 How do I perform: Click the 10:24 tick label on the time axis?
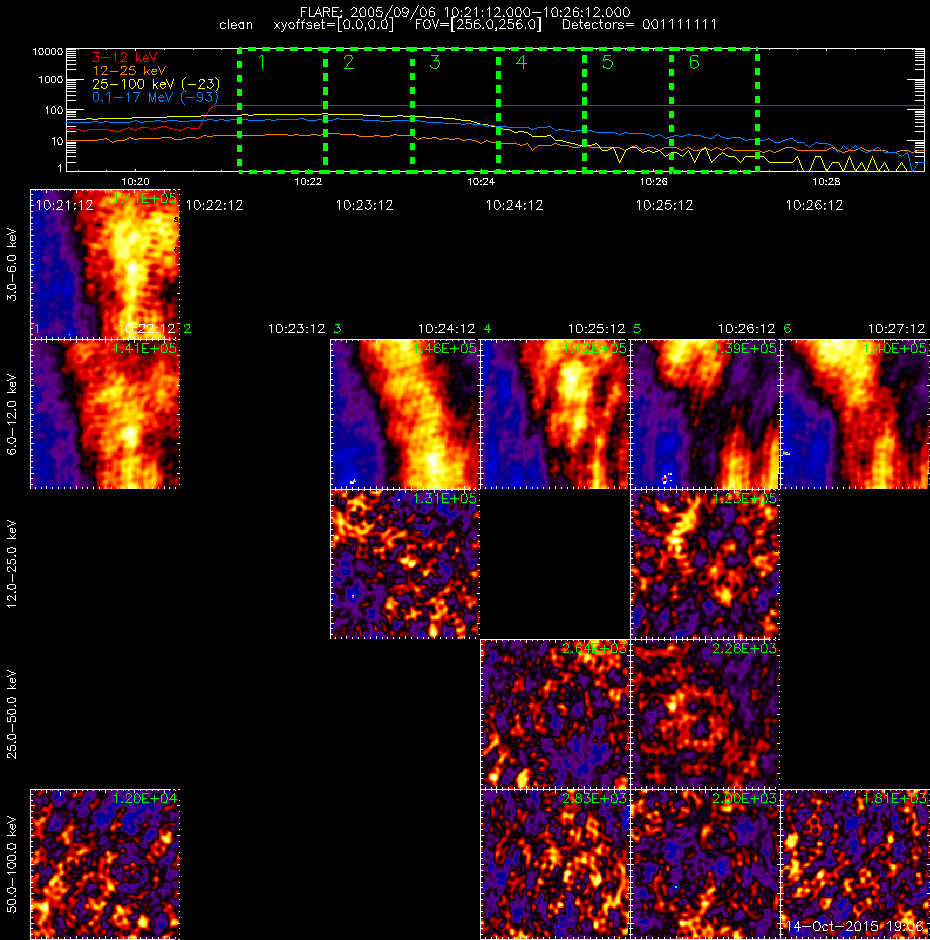pyautogui.click(x=481, y=181)
